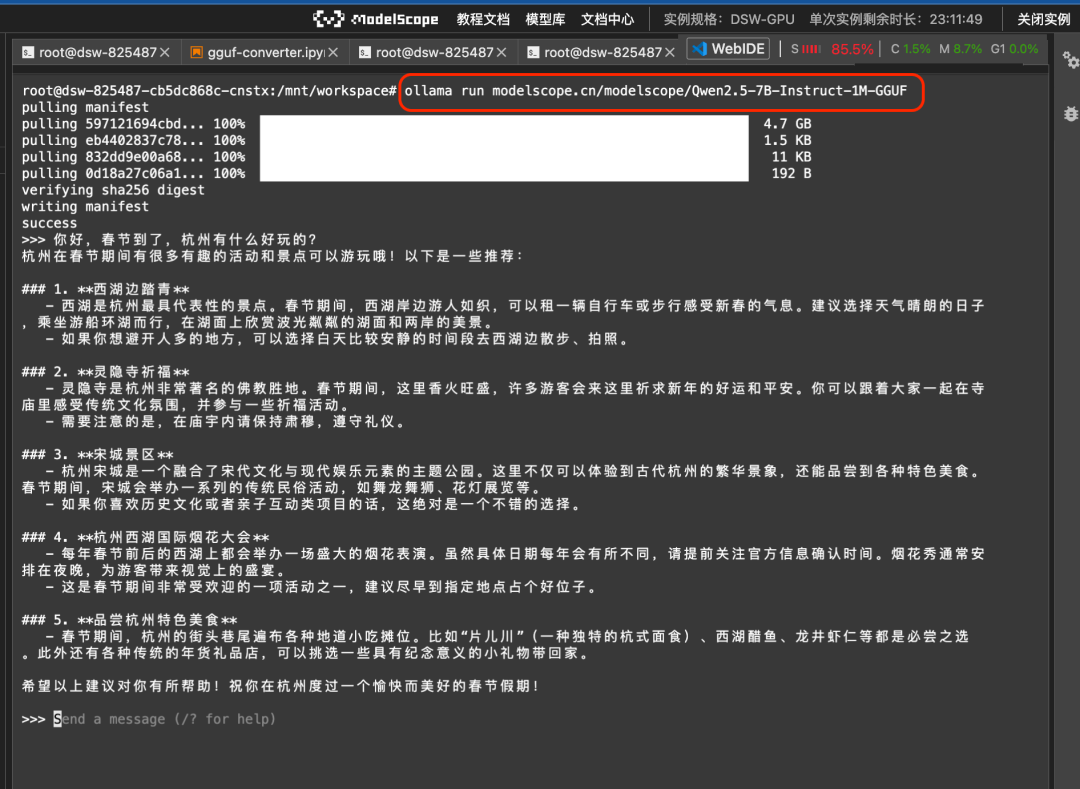Click the GPU G1 0.0% indicator
This screenshot has height=789, width=1080.
click(x=1014, y=49)
